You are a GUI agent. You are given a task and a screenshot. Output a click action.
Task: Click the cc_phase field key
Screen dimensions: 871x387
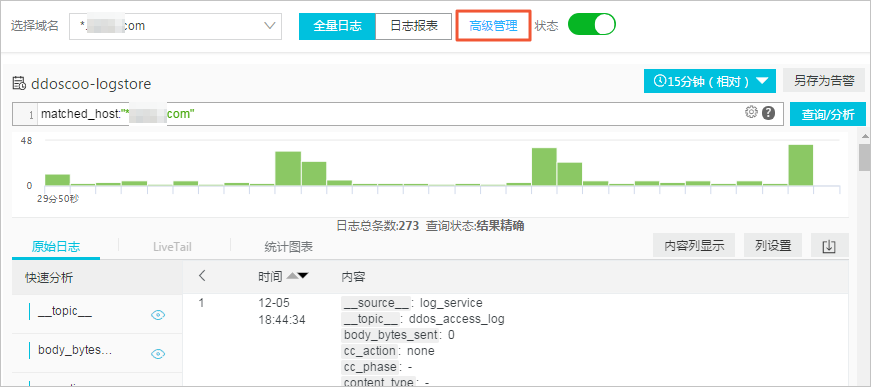coord(371,367)
